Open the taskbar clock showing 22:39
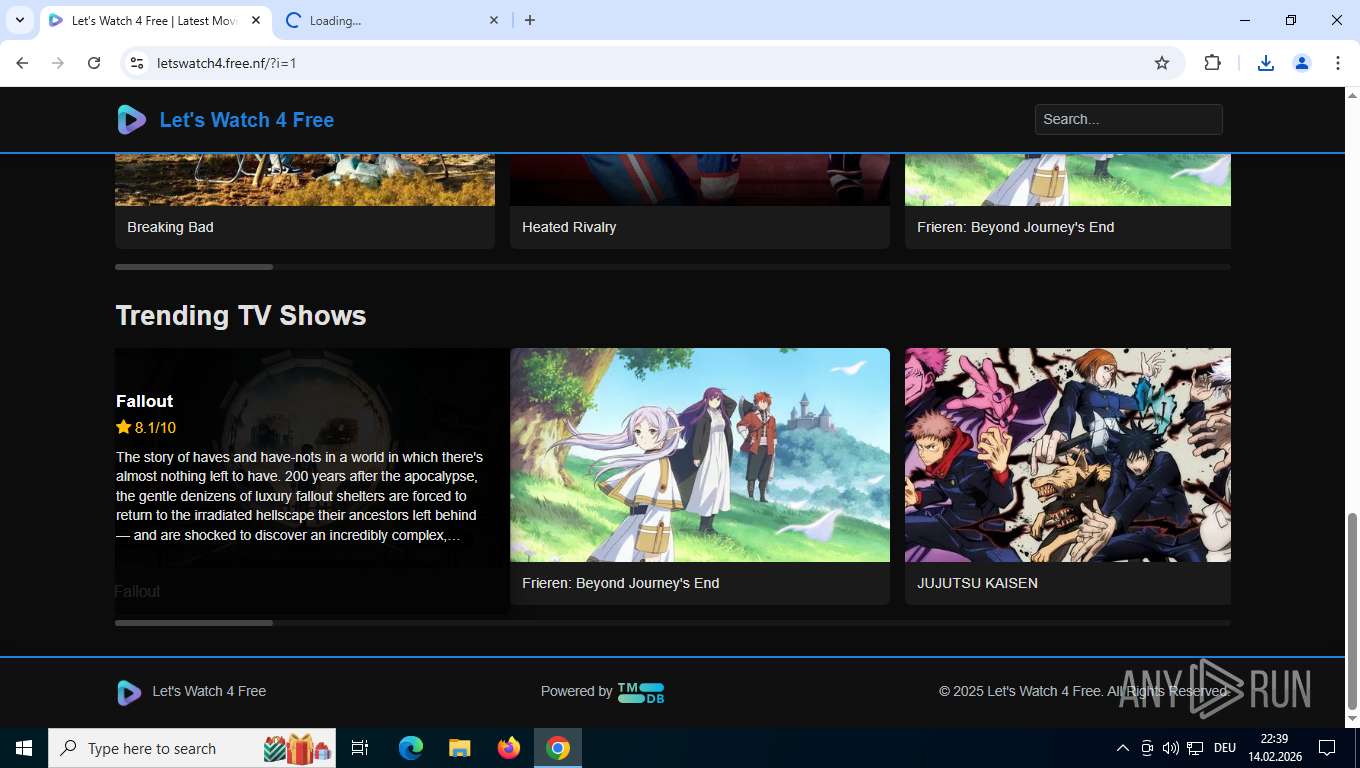 (x=1274, y=748)
